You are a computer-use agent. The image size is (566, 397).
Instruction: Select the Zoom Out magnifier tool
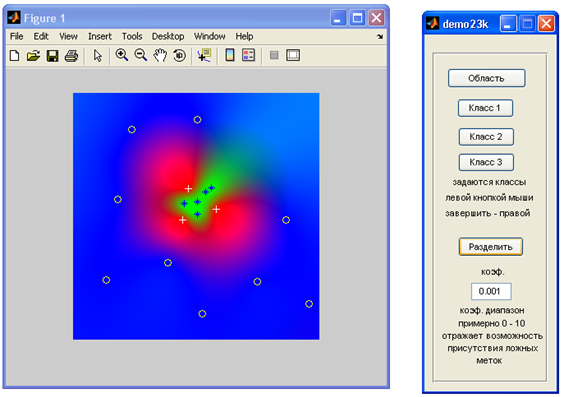point(140,55)
